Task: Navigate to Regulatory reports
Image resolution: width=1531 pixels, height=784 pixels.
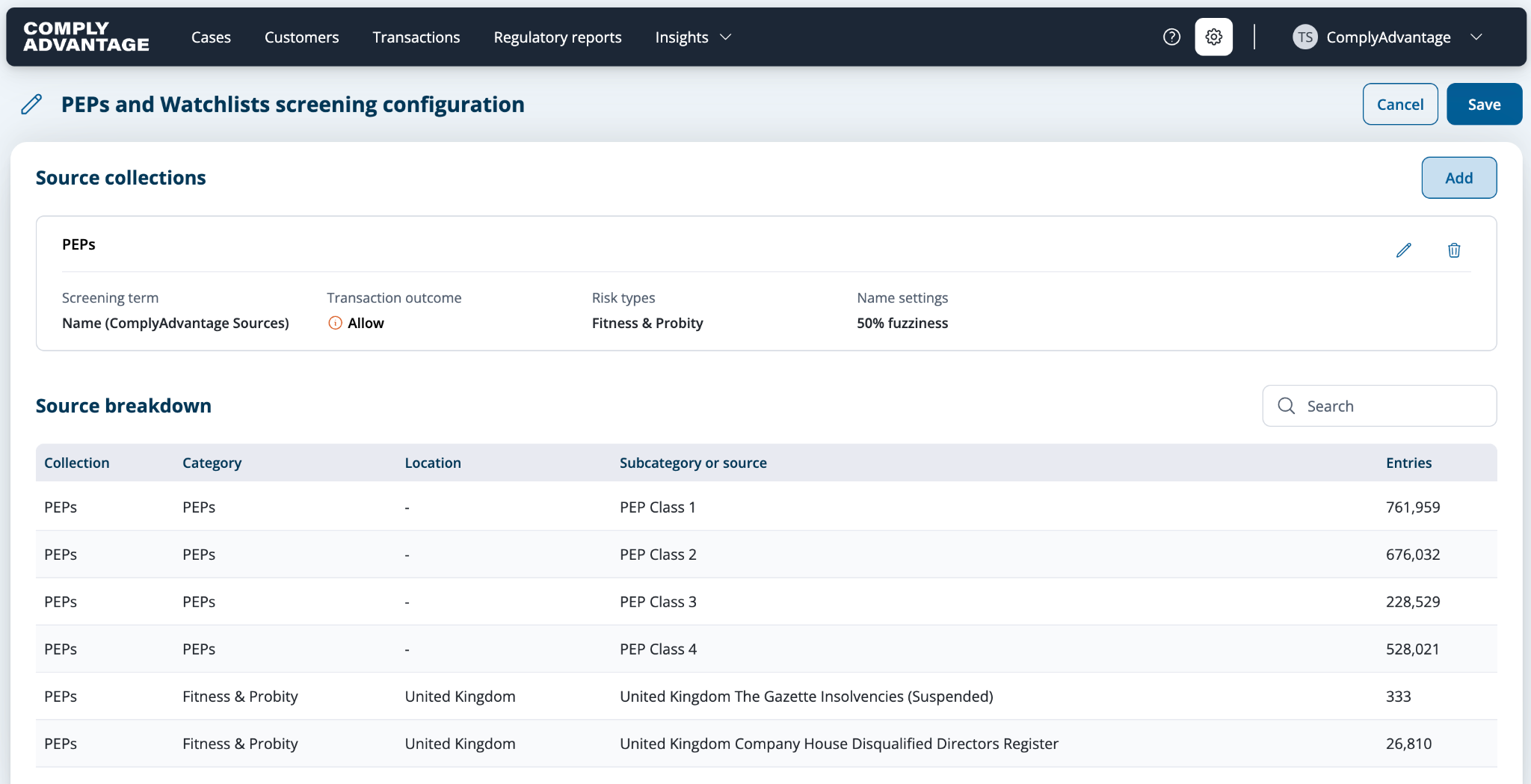Action: [558, 37]
